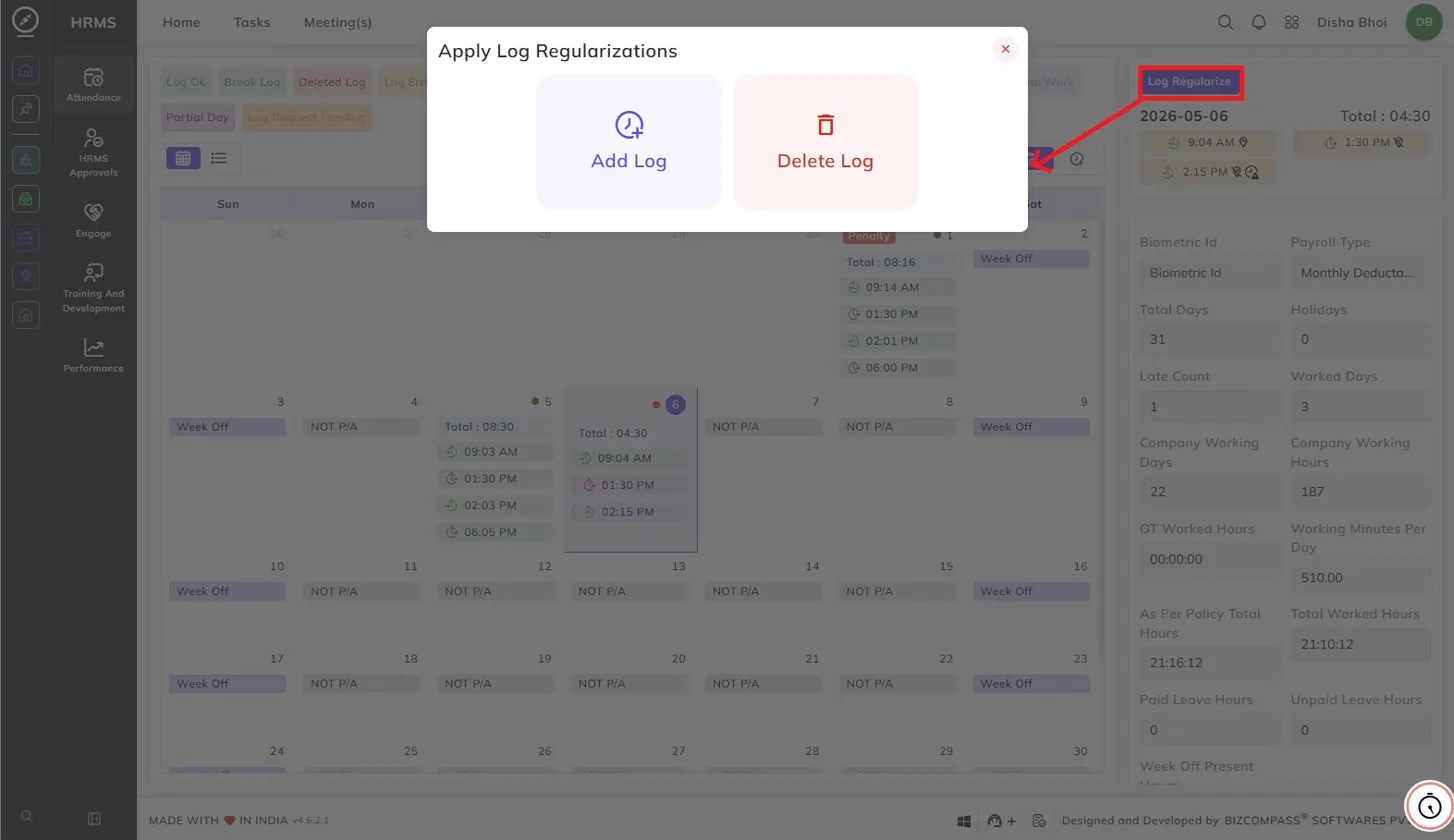Click the 06:00 PM log on day 1
1454x840 pixels.
[x=898, y=368]
